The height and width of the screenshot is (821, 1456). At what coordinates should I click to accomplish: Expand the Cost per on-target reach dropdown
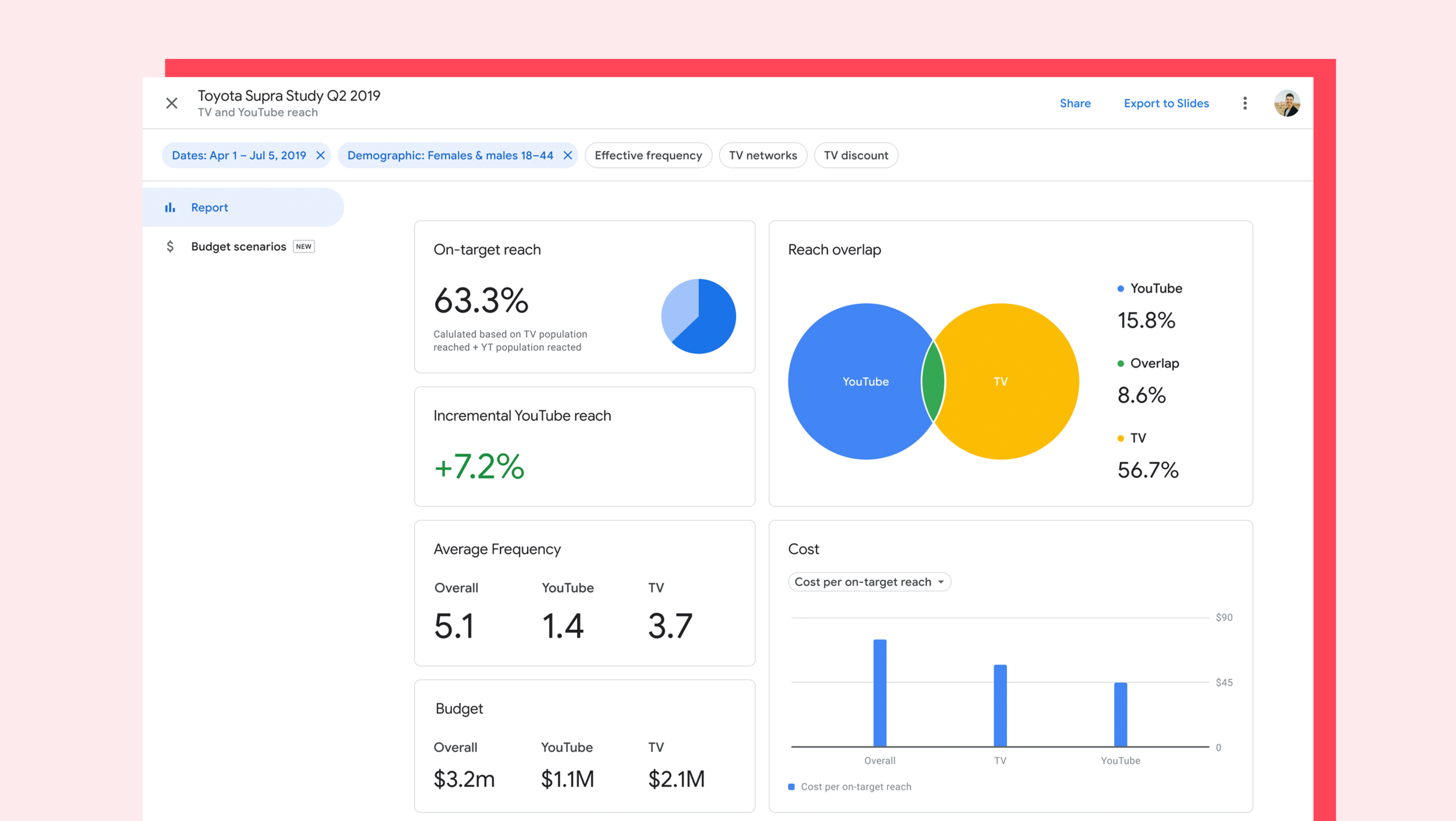pyautogui.click(x=869, y=582)
